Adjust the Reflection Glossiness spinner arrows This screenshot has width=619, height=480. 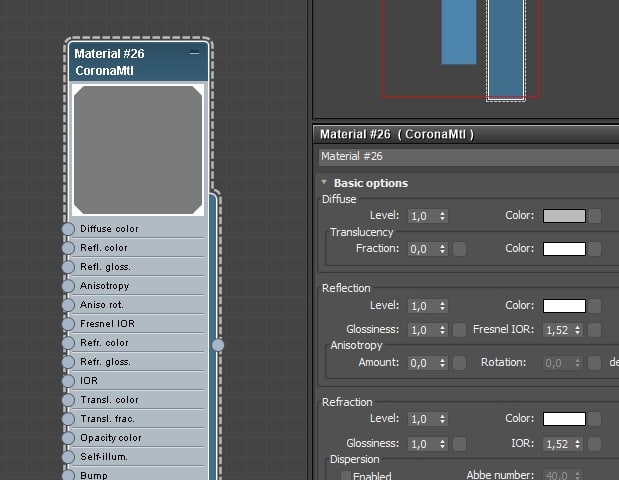(443, 330)
